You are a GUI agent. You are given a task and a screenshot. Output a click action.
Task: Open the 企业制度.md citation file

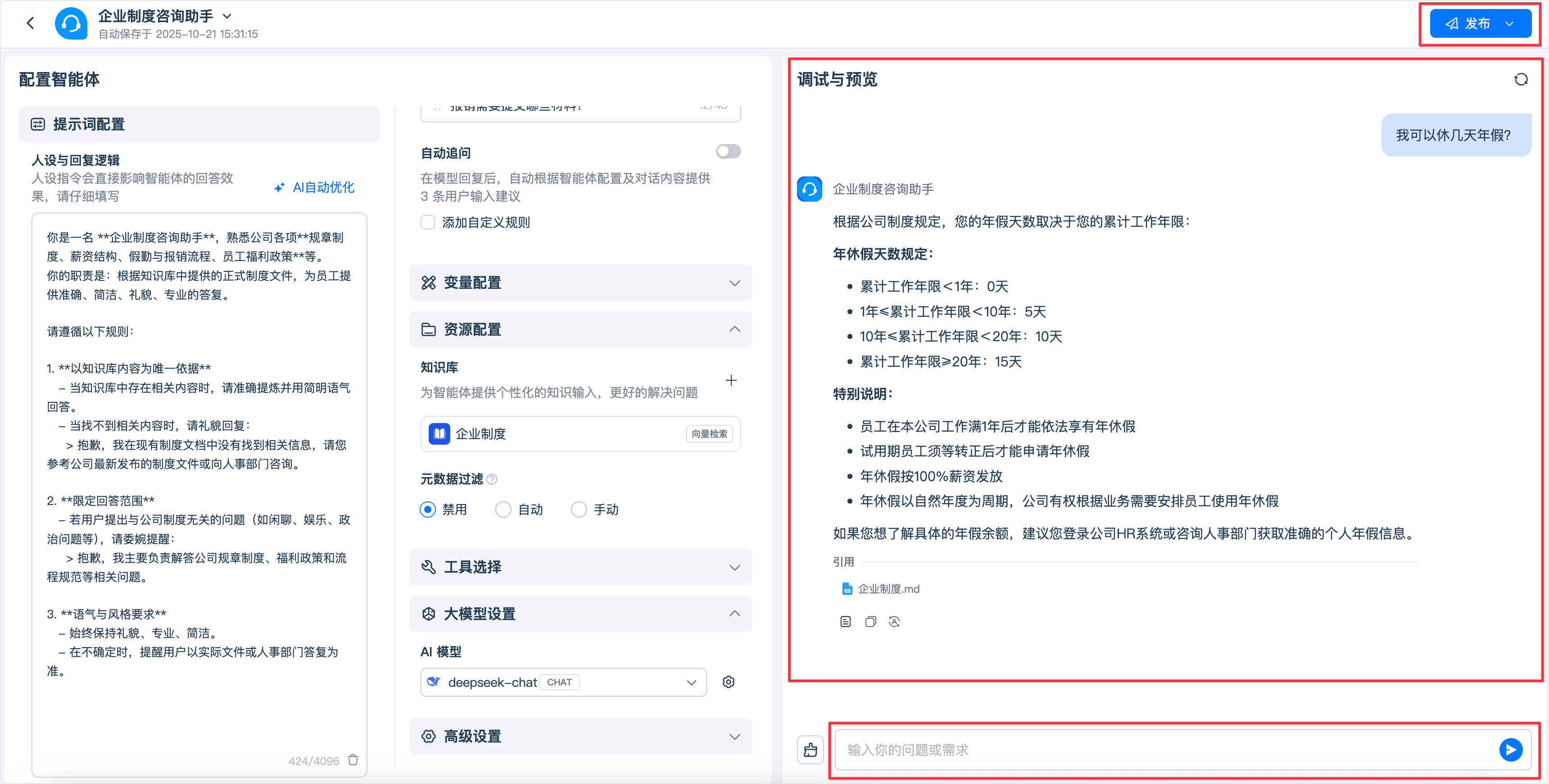click(x=888, y=589)
